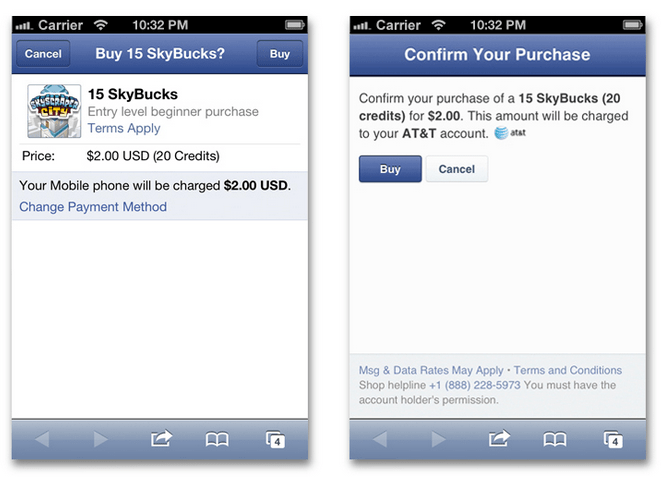Tap the forward arrow in left phone toolbar
The image size is (661, 477).
coord(101,439)
